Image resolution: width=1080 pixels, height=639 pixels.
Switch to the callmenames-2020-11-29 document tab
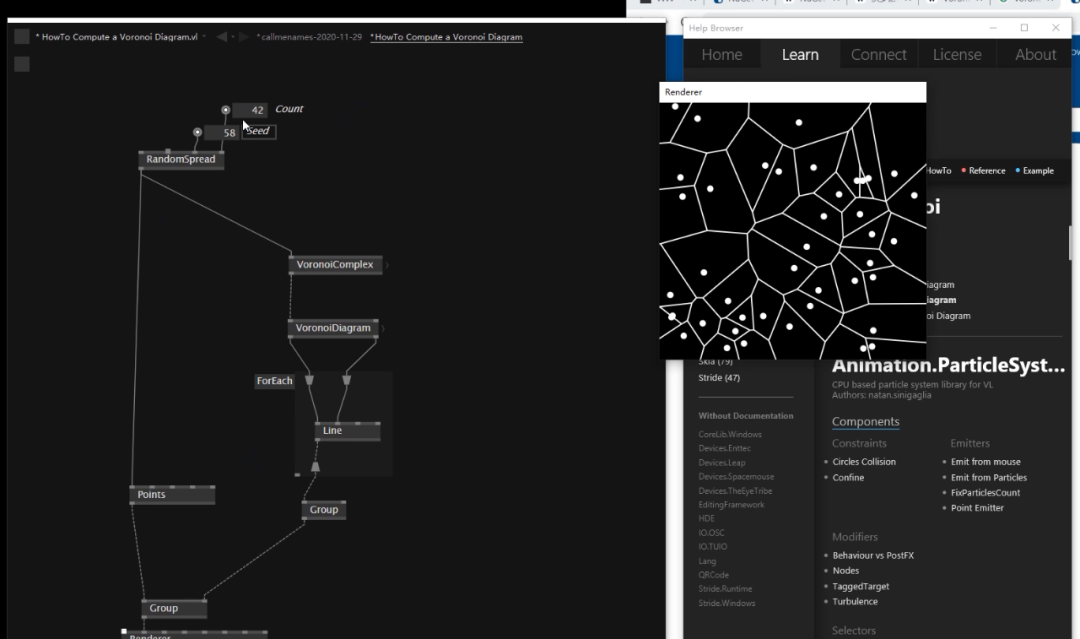pos(309,37)
